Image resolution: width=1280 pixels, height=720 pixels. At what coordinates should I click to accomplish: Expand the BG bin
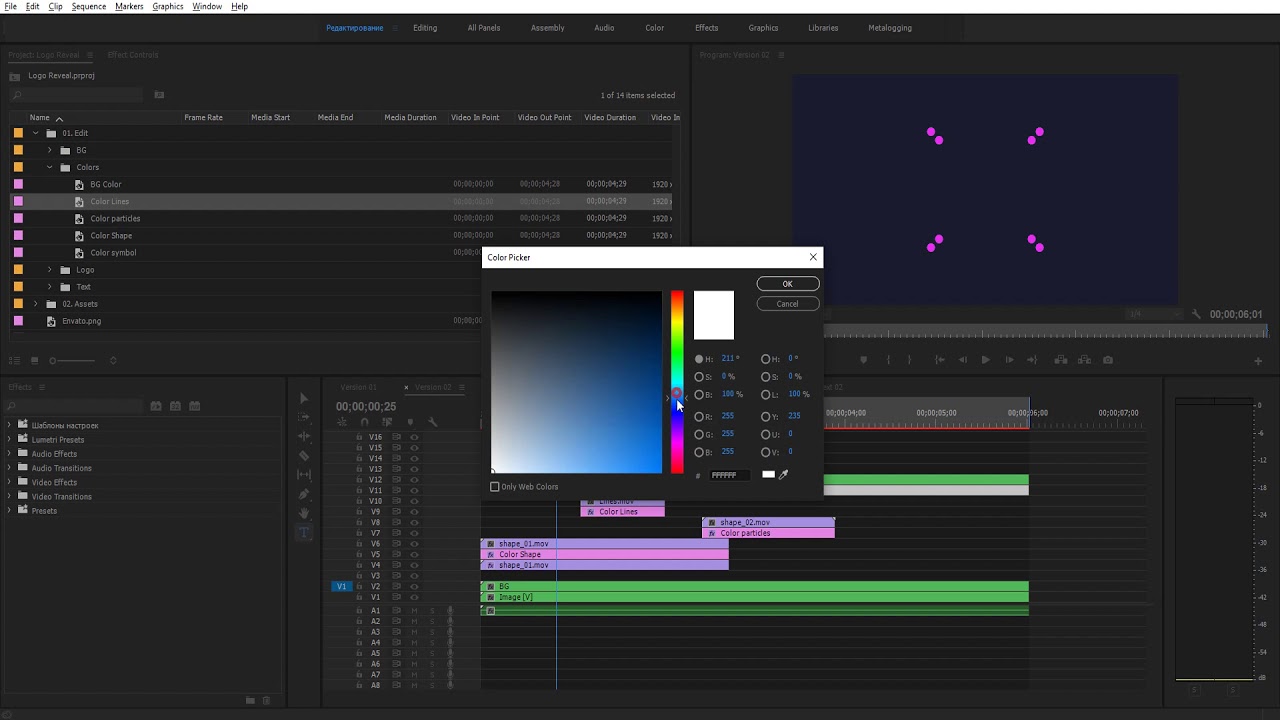(x=50, y=150)
